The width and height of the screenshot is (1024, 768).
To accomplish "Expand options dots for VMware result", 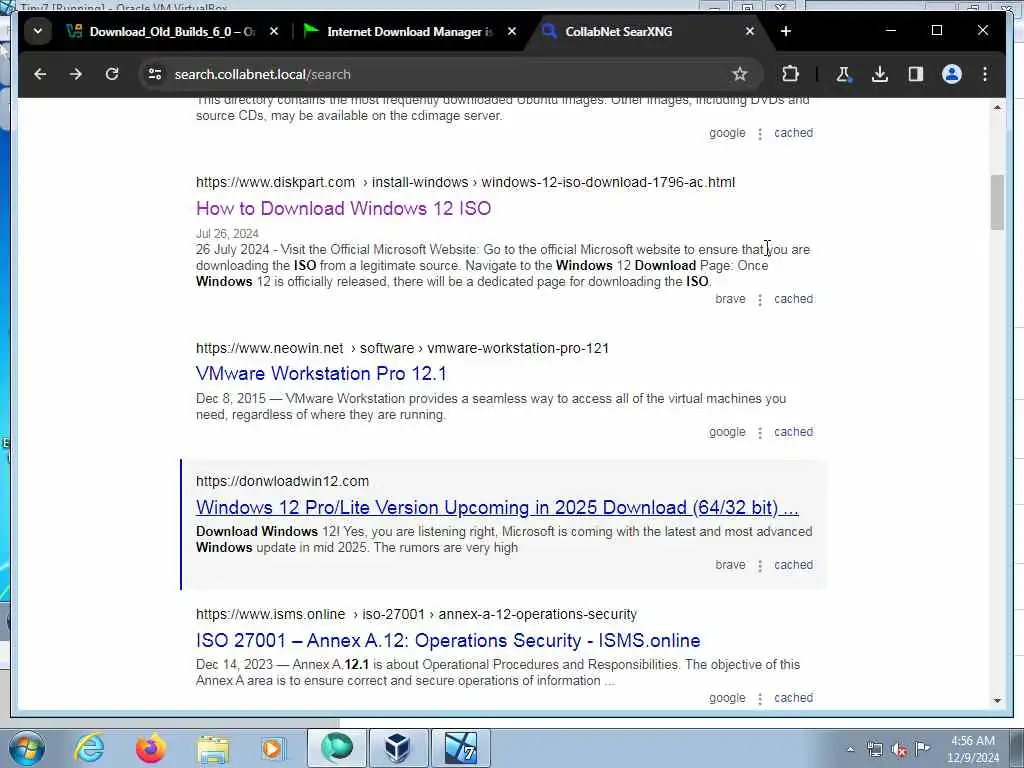I will tap(760, 433).
